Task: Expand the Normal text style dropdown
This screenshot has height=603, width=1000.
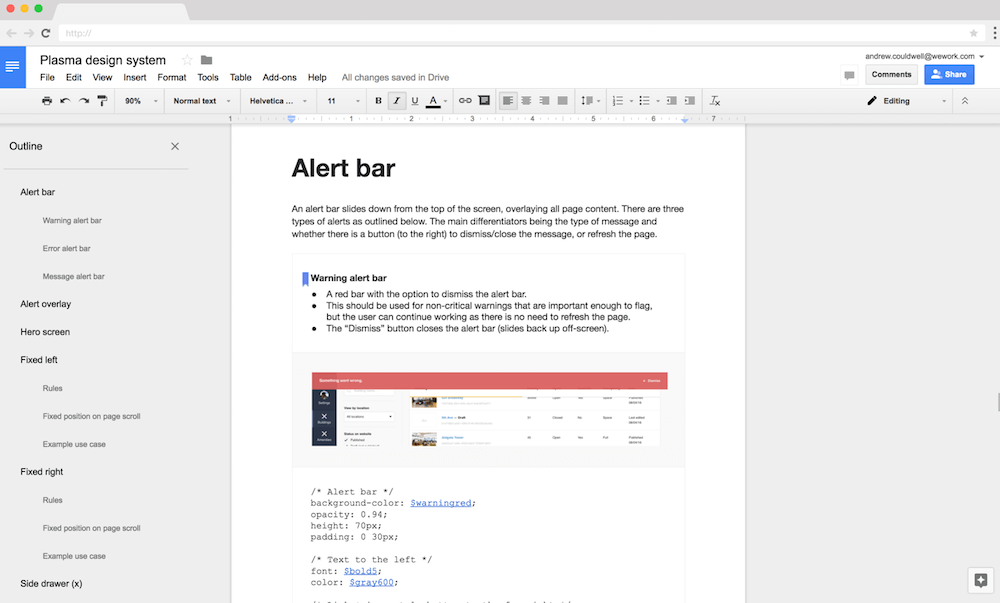Action: coord(201,101)
